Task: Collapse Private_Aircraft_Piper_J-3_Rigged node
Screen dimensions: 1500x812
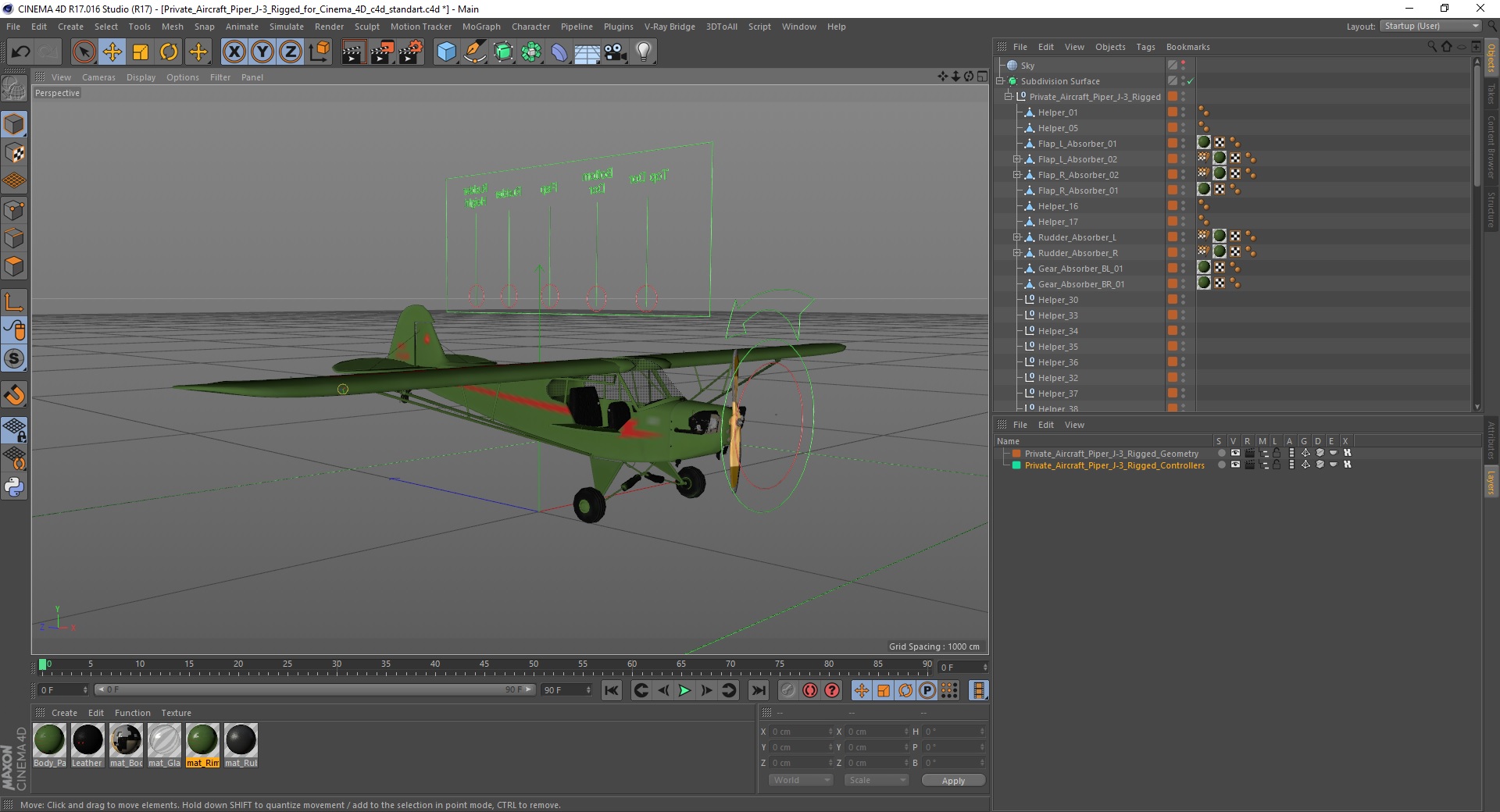Action: pos(1009,96)
